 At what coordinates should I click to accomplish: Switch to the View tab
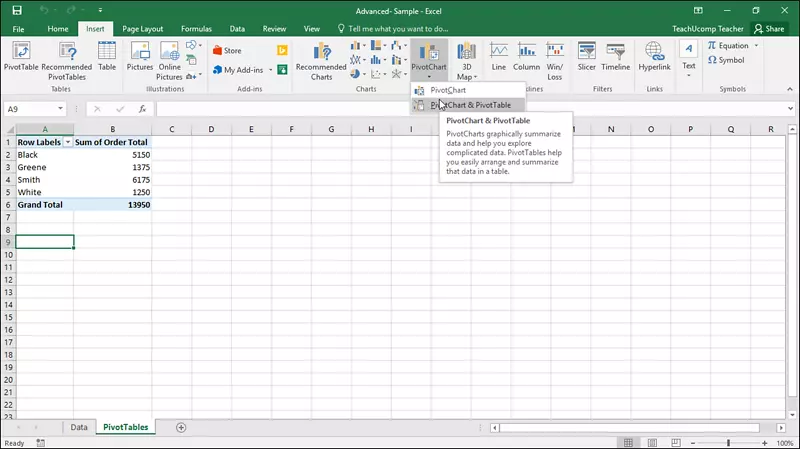pos(311,29)
